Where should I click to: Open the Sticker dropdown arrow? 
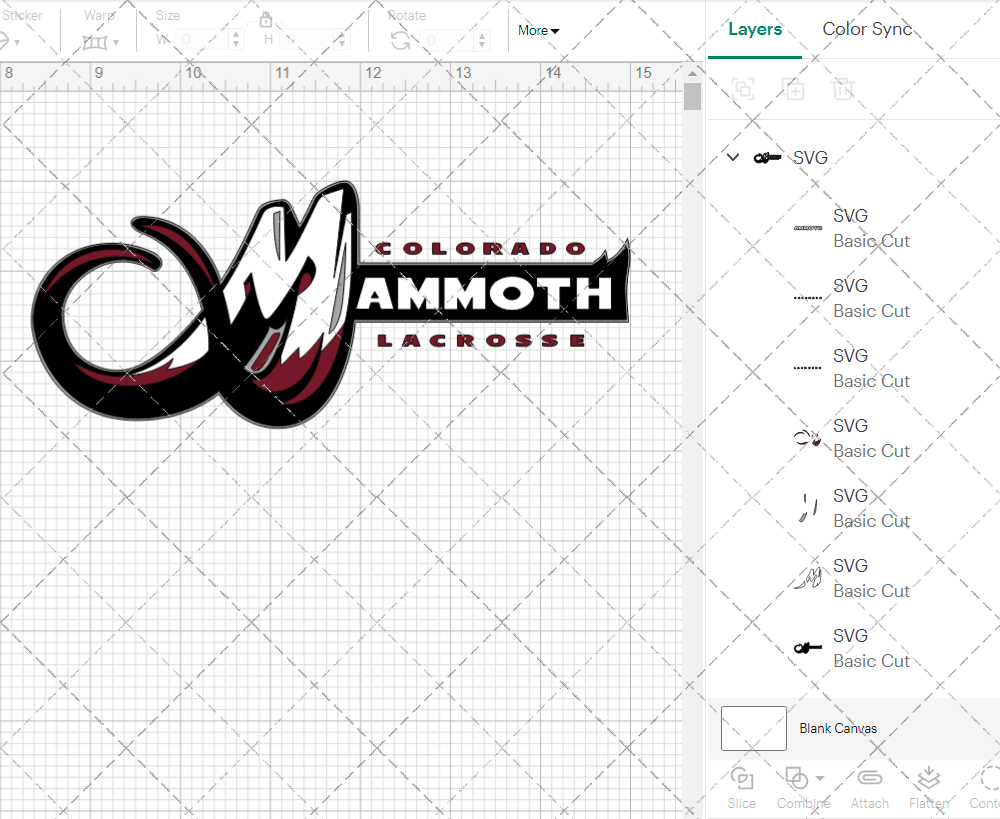tap(17, 43)
